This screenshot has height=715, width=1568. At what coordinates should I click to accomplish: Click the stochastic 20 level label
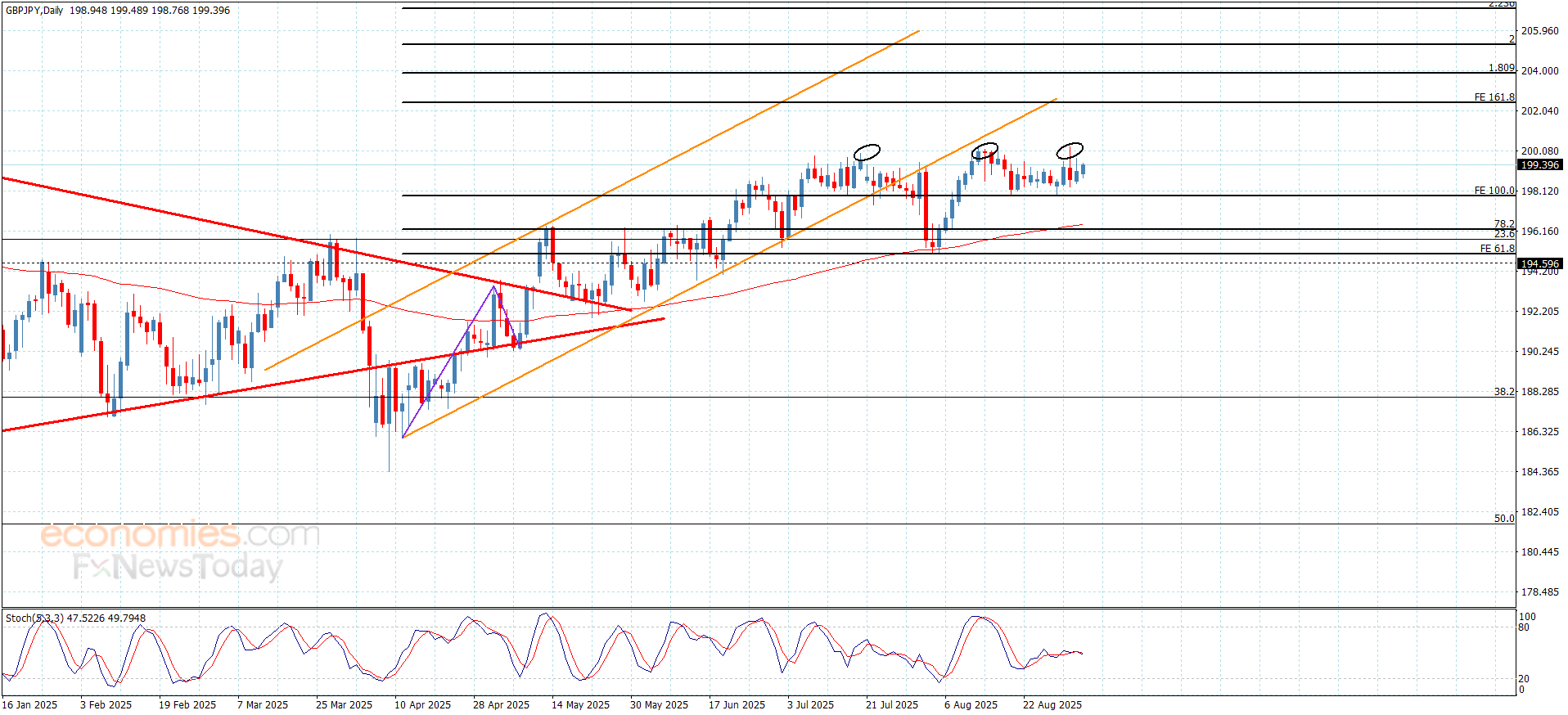(x=1524, y=679)
